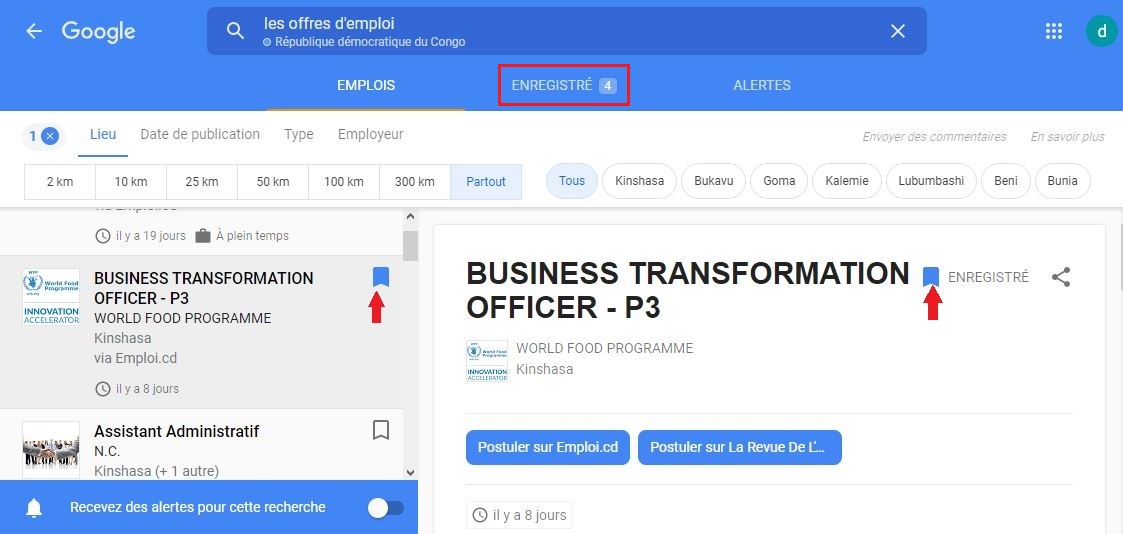Share the Business Transformation Officer job
The image size is (1123, 534).
pyautogui.click(x=1061, y=277)
